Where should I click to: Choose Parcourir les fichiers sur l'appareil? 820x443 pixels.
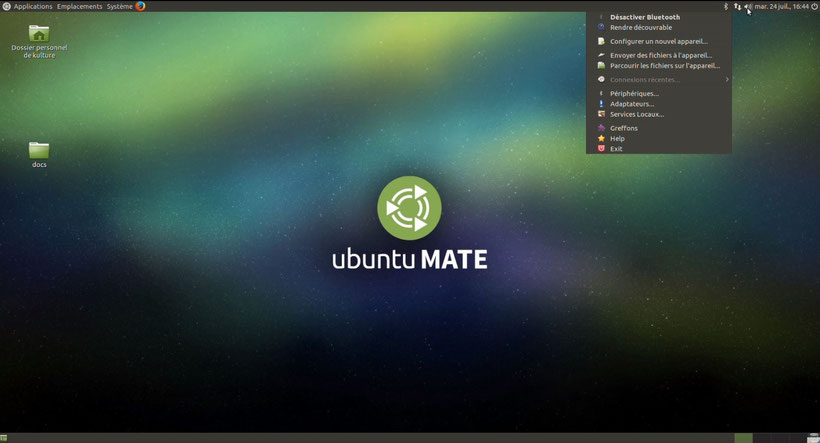point(658,66)
